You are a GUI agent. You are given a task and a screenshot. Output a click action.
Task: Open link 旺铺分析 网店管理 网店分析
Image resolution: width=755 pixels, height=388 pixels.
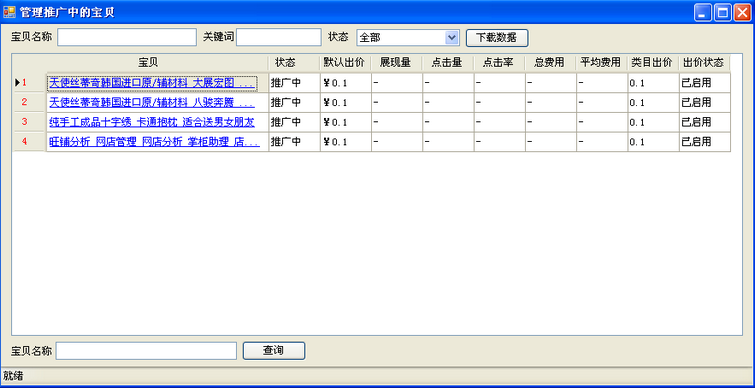154,142
